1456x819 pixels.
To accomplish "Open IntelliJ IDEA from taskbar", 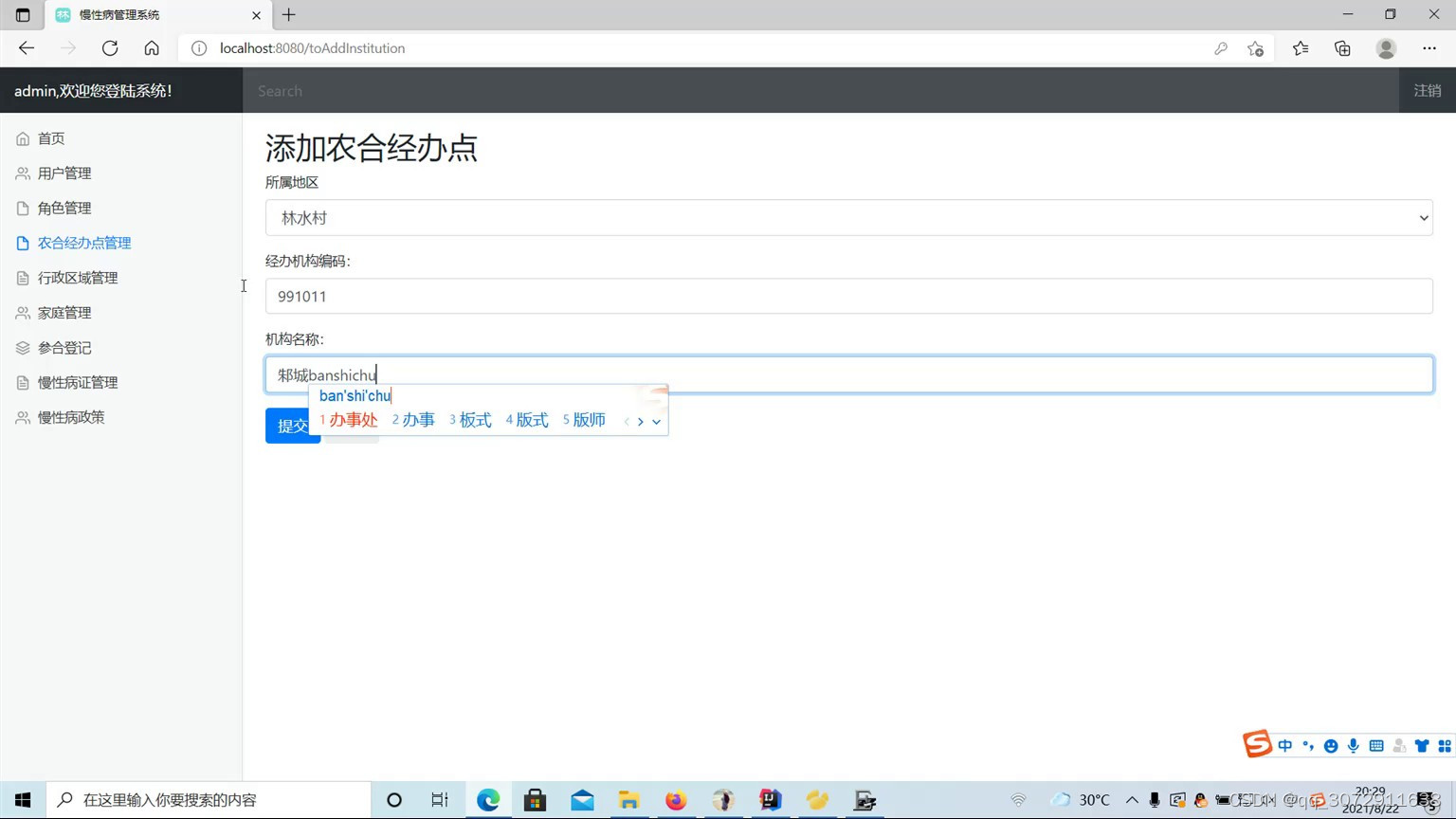I will [771, 800].
